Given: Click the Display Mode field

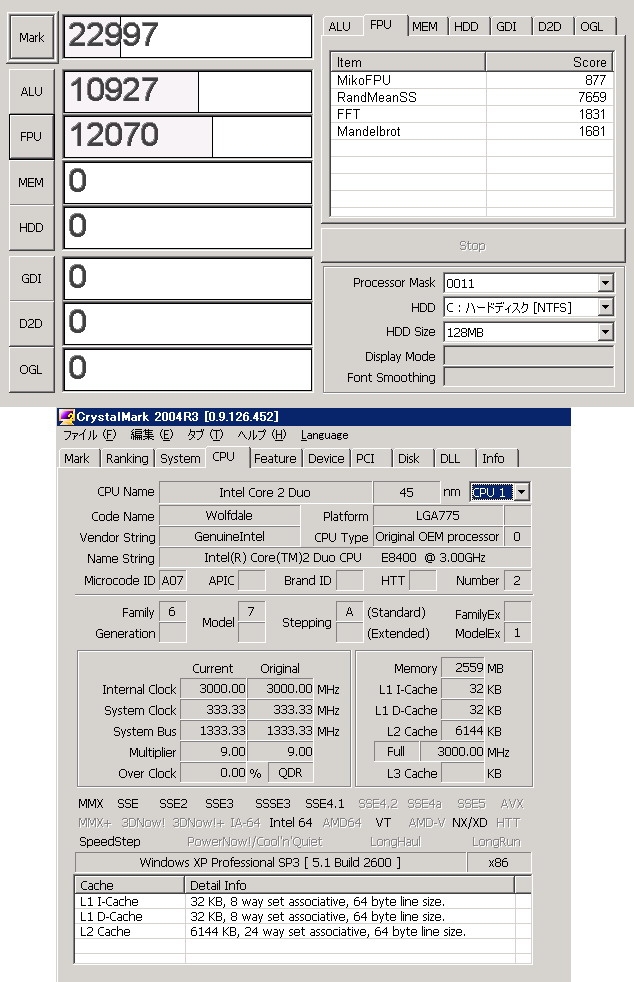Looking at the screenshot, I should point(529,356).
